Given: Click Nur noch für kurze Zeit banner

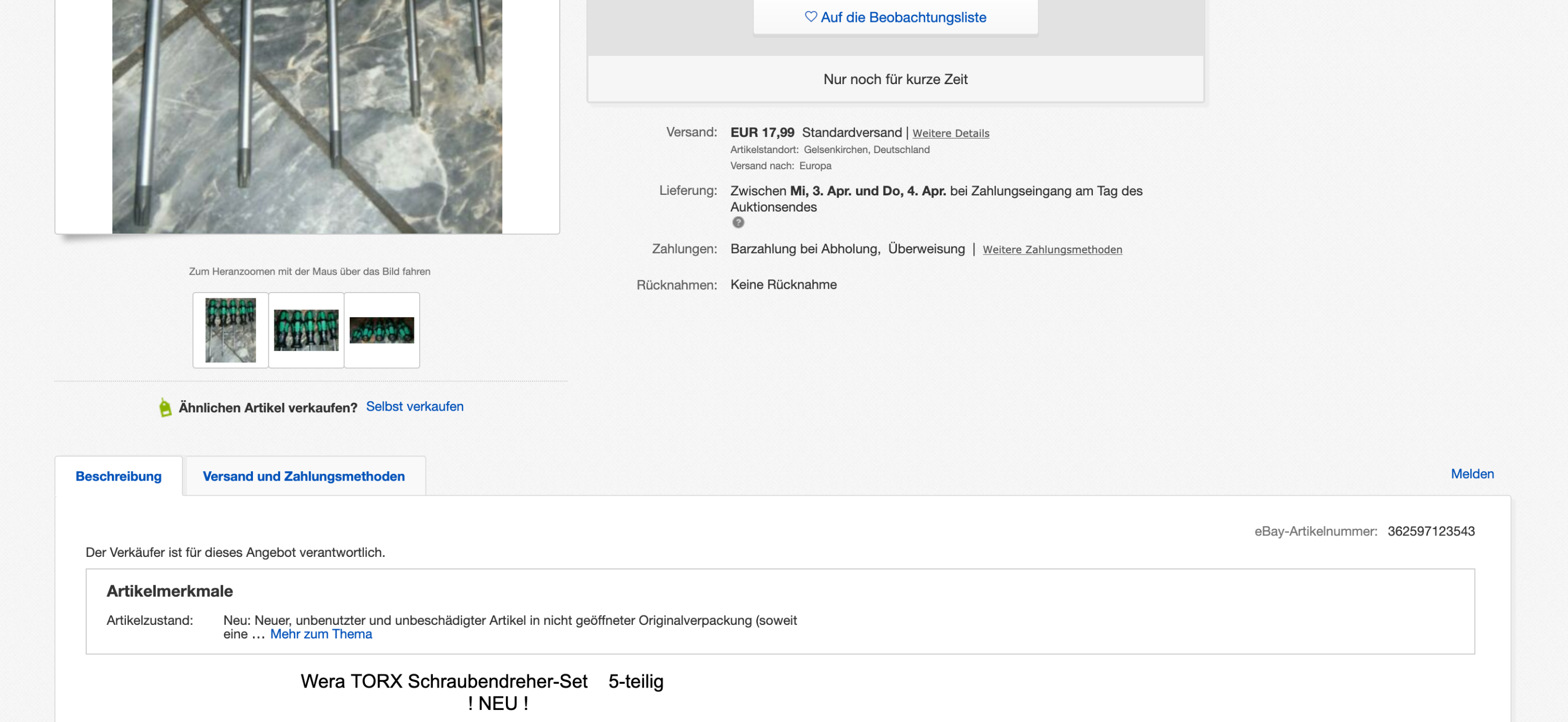Looking at the screenshot, I should [x=895, y=79].
